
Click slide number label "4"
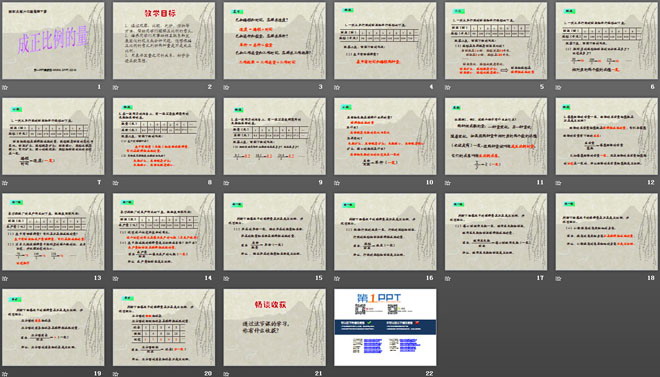coord(431,87)
